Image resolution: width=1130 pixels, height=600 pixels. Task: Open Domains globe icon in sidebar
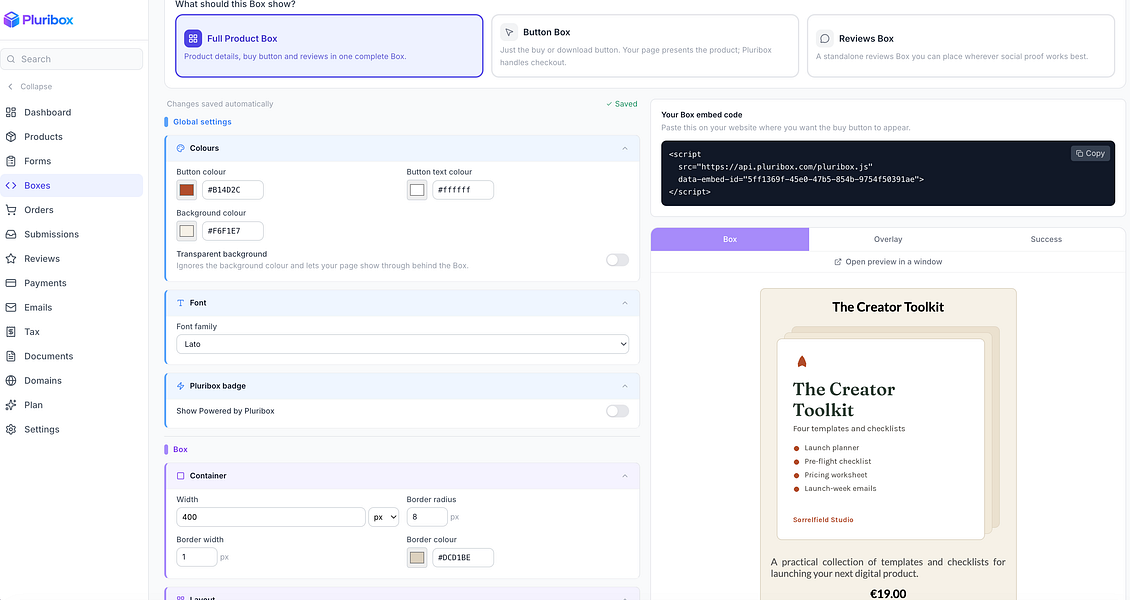11,381
